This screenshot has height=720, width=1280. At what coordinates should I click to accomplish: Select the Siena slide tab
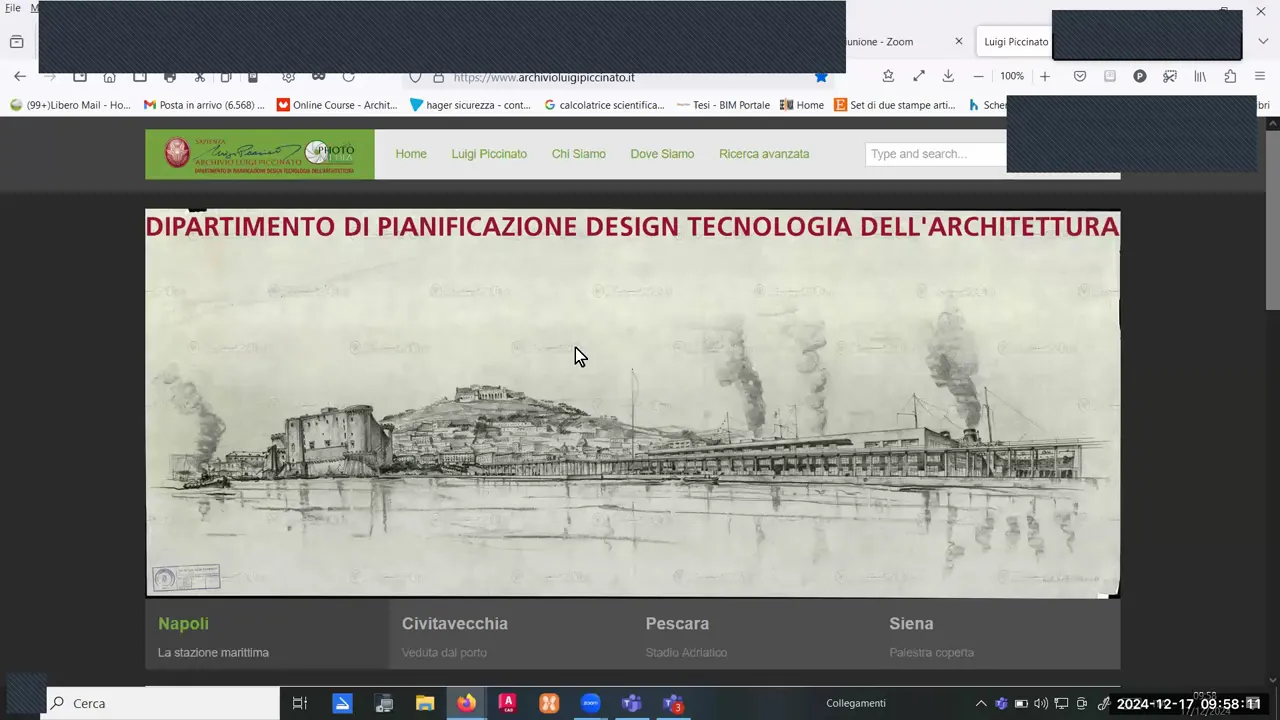(998, 634)
